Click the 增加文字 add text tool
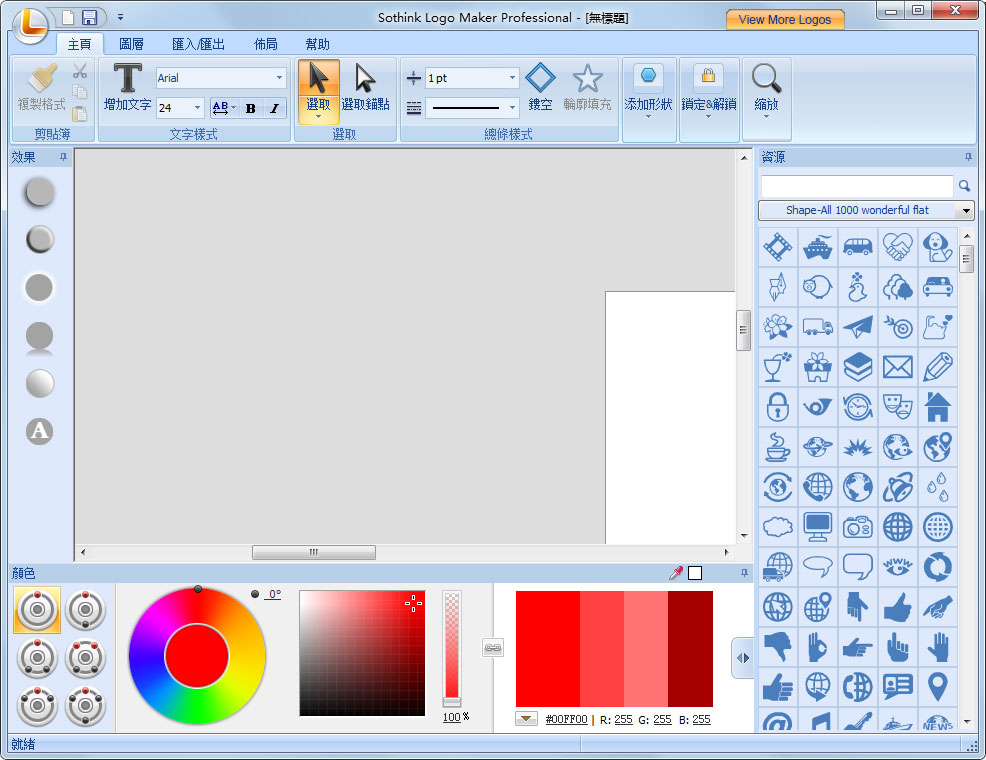This screenshot has width=986, height=760. 127,86
